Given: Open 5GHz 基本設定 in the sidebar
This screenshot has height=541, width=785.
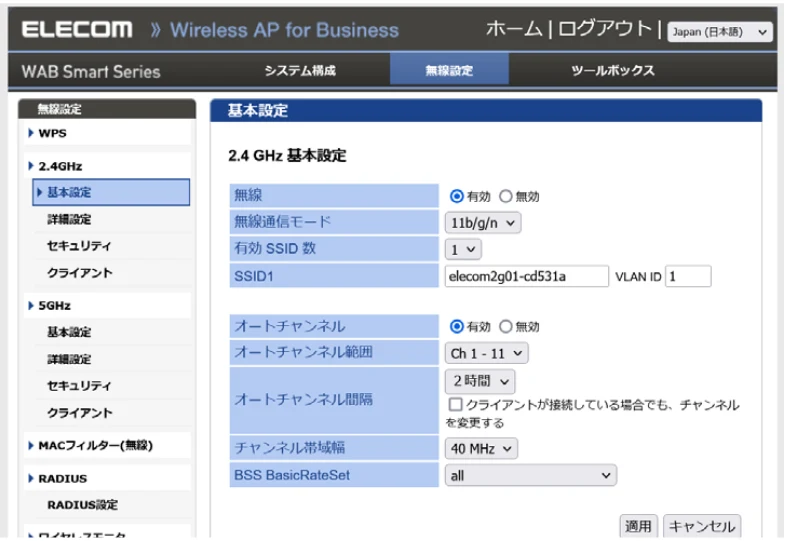Looking at the screenshot, I should pos(69,332).
